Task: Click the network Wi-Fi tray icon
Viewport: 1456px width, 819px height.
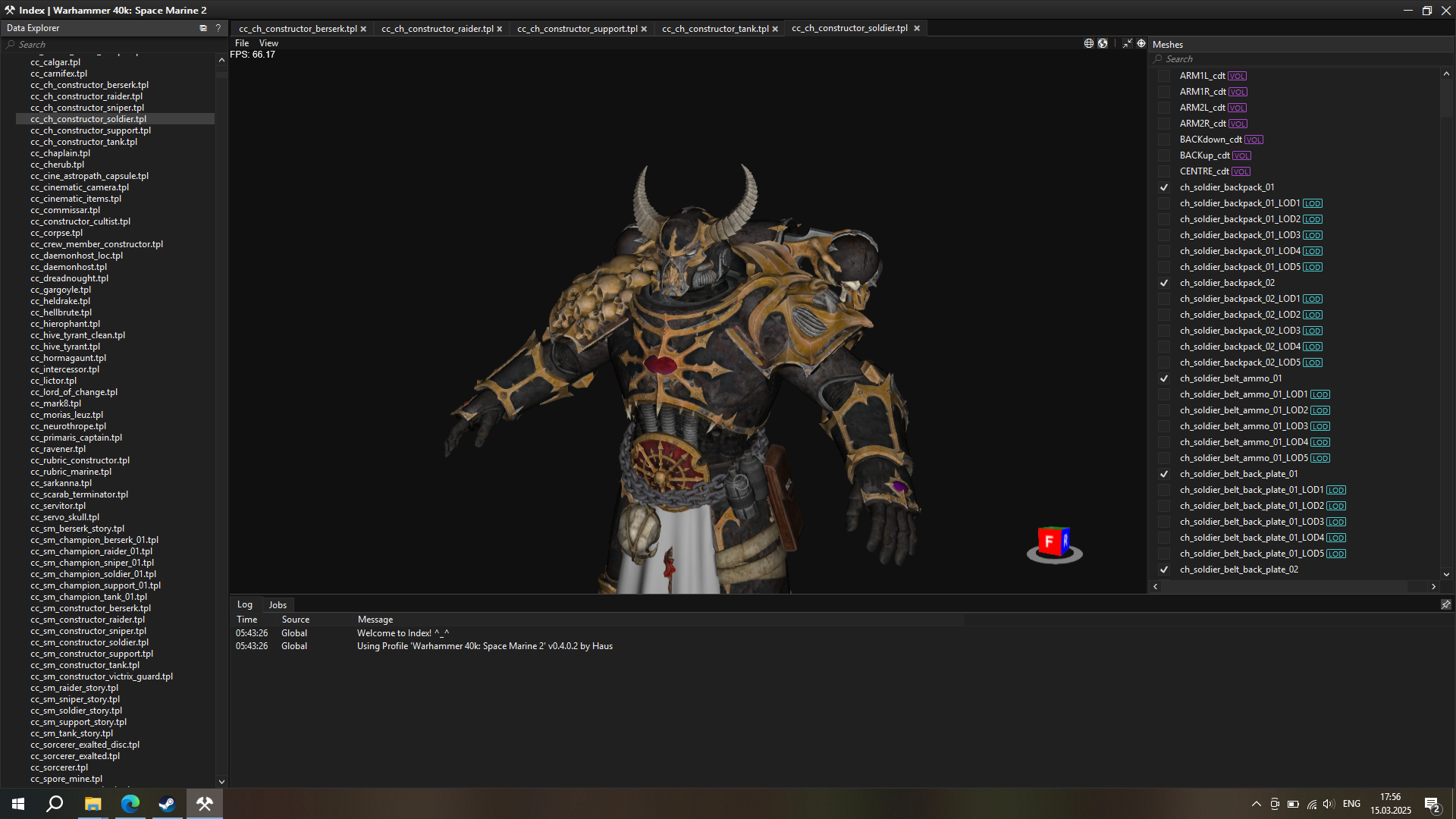Action: click(x=1312, y=804)
